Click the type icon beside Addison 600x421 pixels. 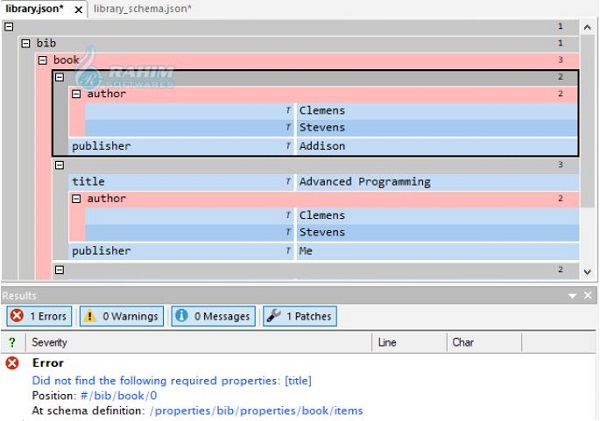coord(289,146)
